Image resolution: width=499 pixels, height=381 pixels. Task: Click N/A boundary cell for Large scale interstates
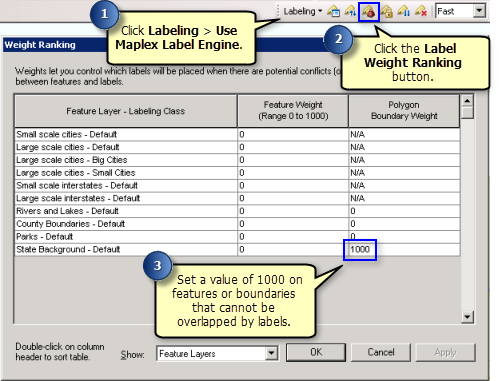coord(404,198)
